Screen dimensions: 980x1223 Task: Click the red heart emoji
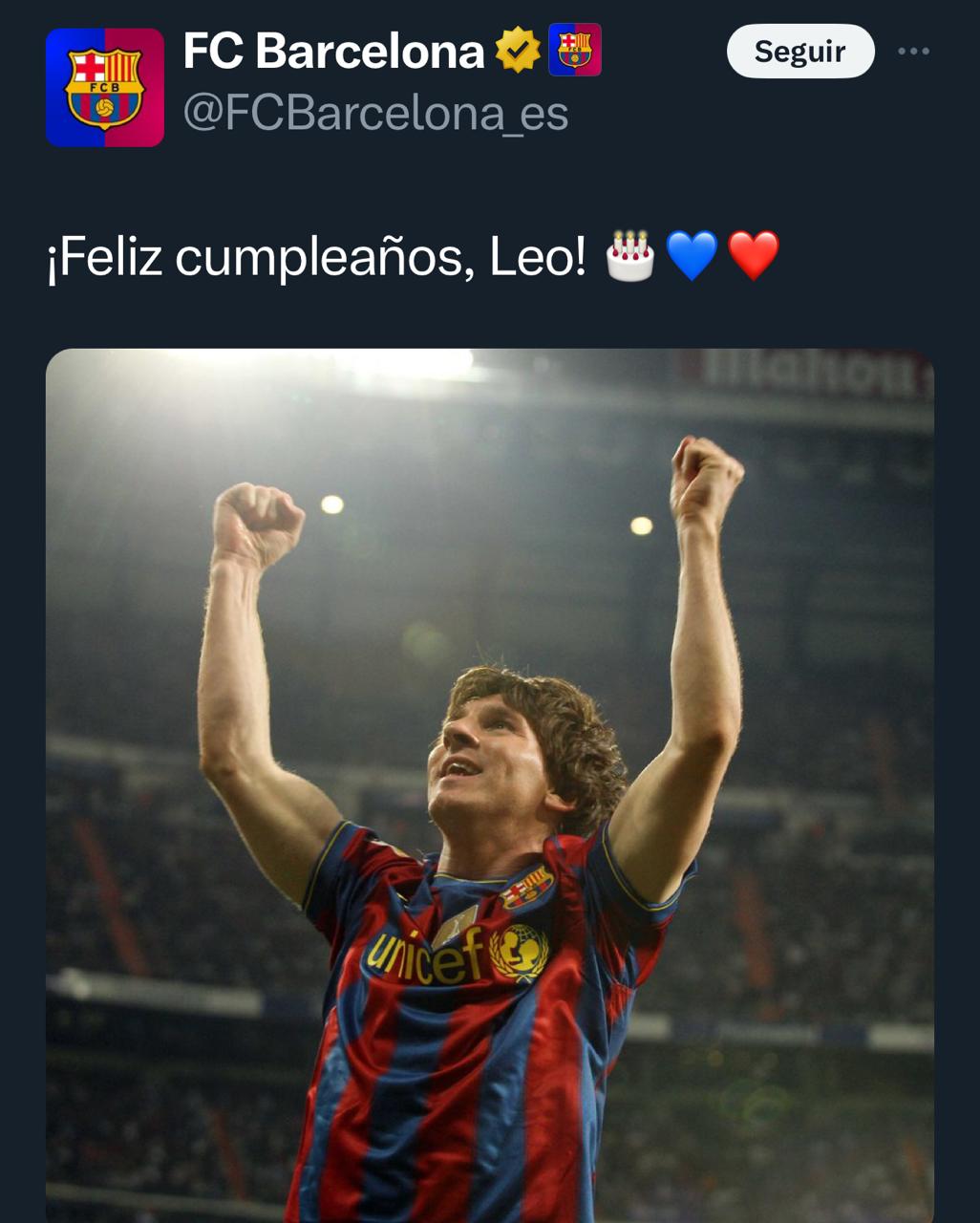point(754,256)
